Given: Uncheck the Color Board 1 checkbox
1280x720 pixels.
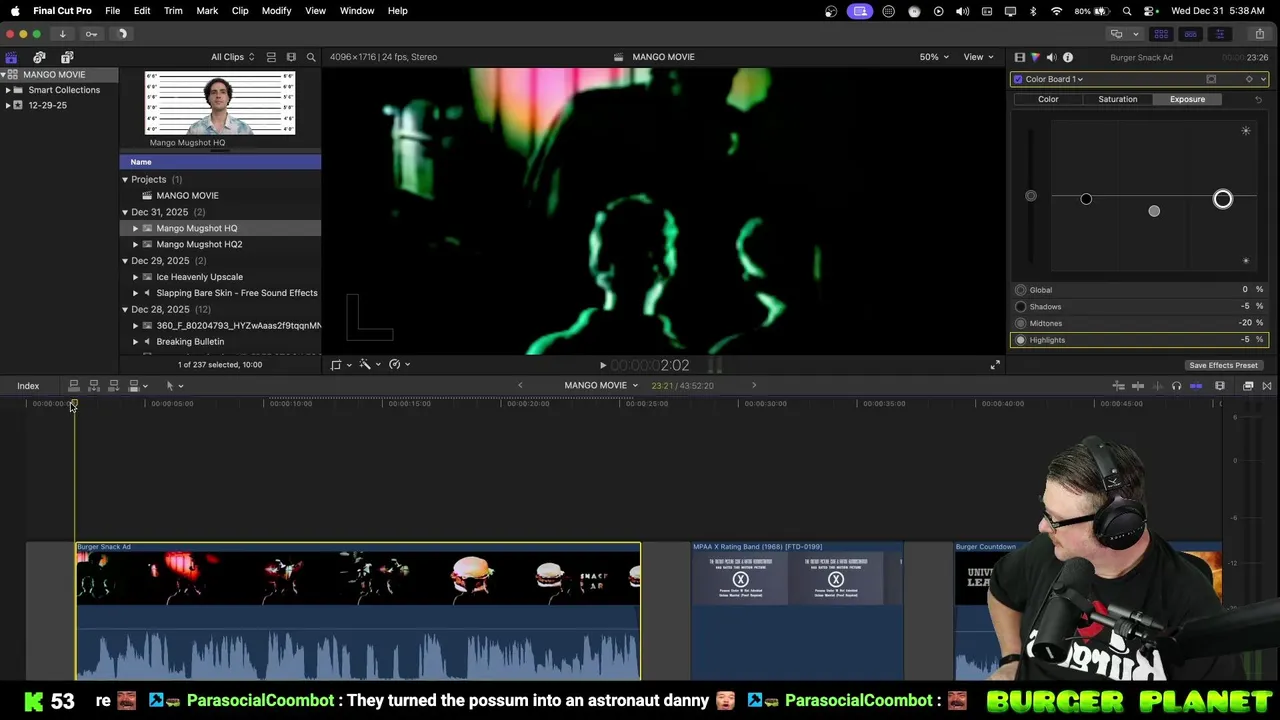Looking at the screenshot, I should coord(1018,79).
